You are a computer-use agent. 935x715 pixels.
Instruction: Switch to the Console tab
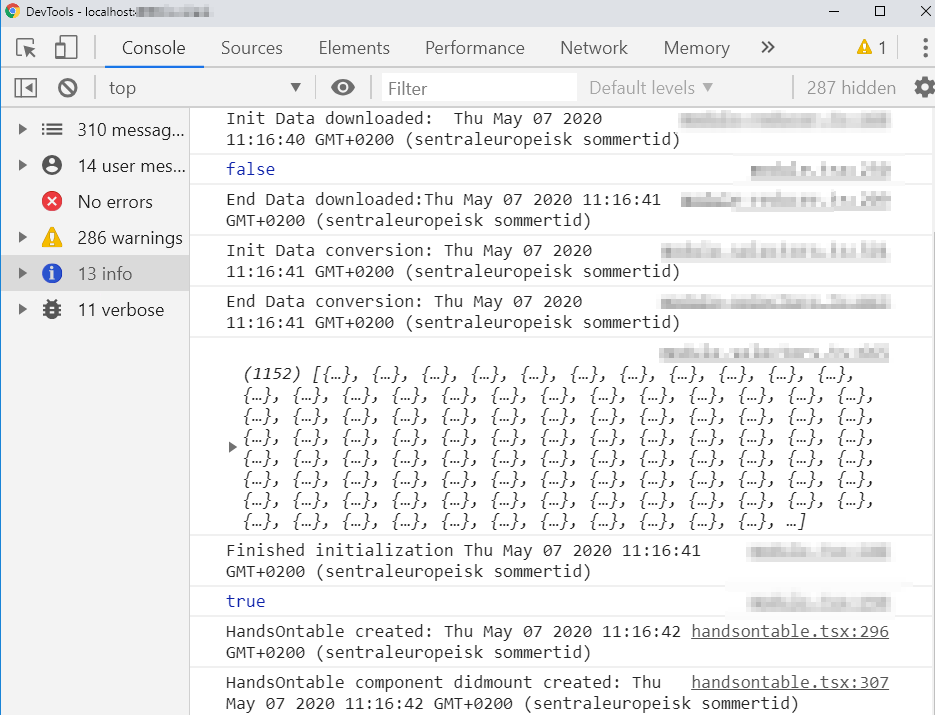point(154,48)
